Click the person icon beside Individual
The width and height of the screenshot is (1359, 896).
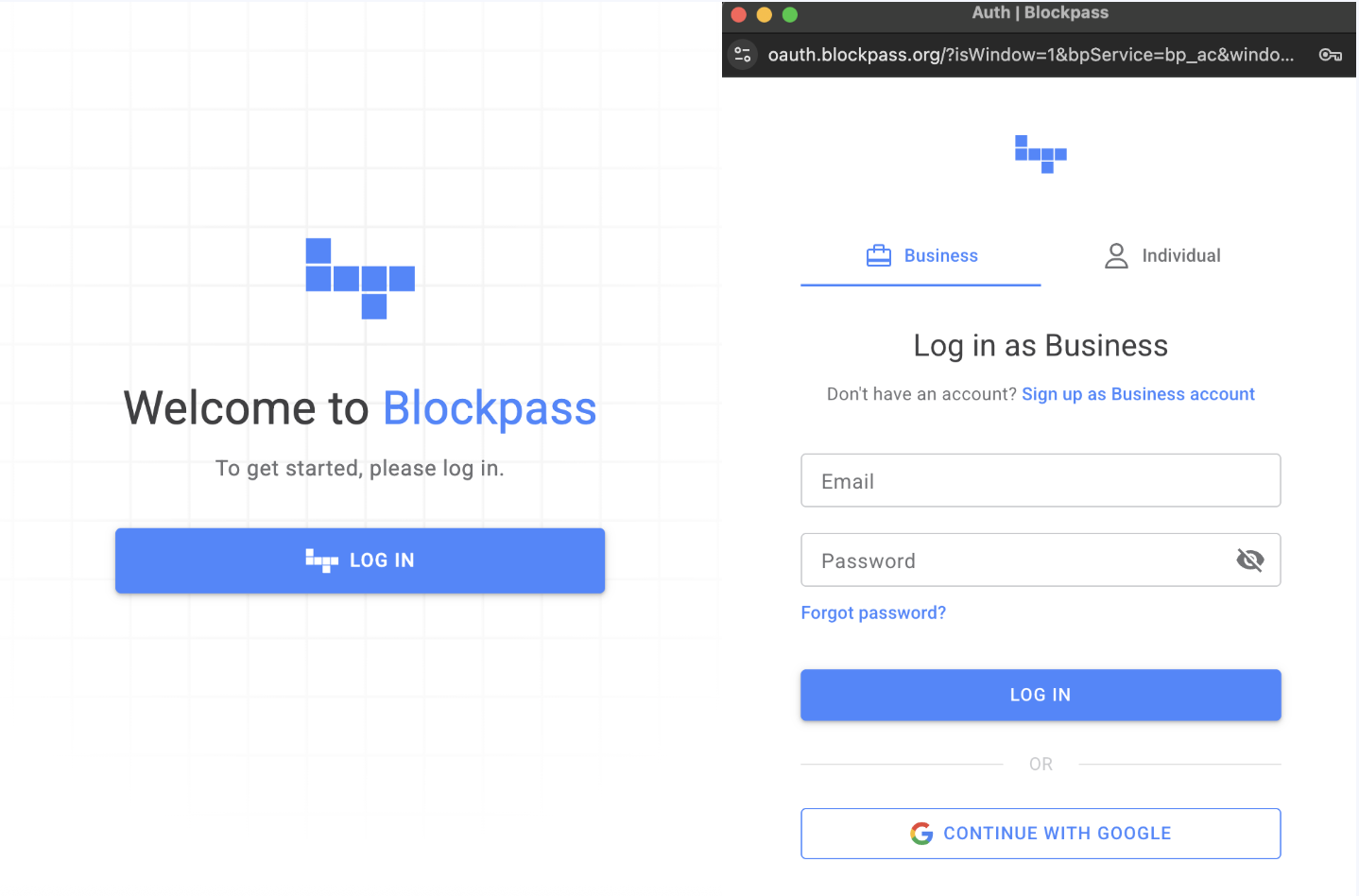click(1116, 256)
